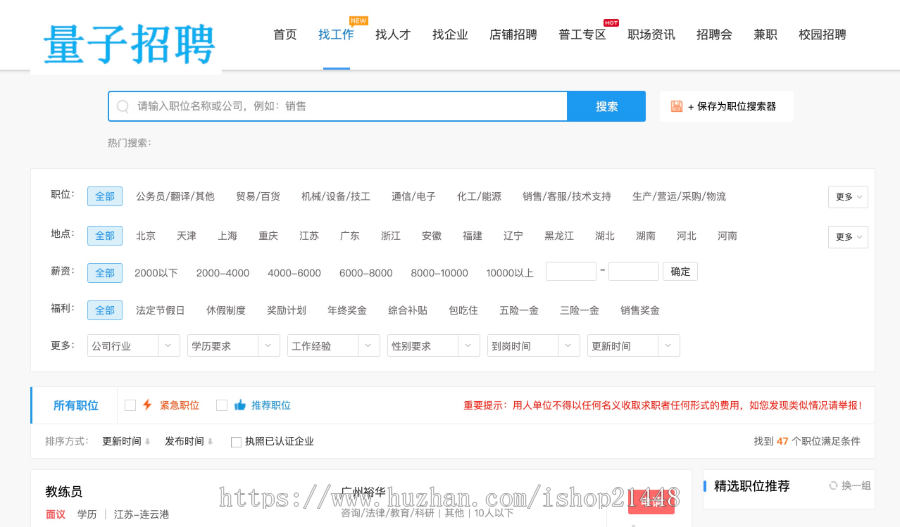
Task: Go to 首页 in the navigation
Action: coord(285,34)
